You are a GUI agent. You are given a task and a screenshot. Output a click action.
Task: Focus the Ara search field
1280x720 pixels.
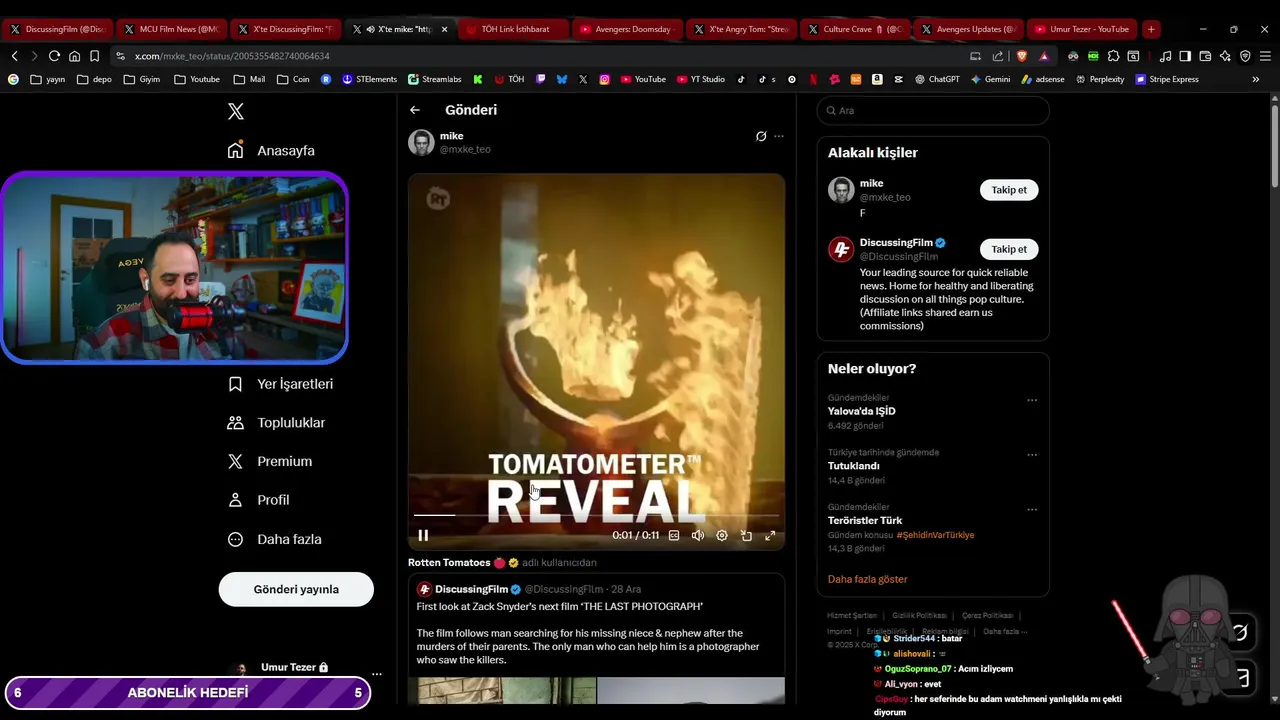coord(932,111)
